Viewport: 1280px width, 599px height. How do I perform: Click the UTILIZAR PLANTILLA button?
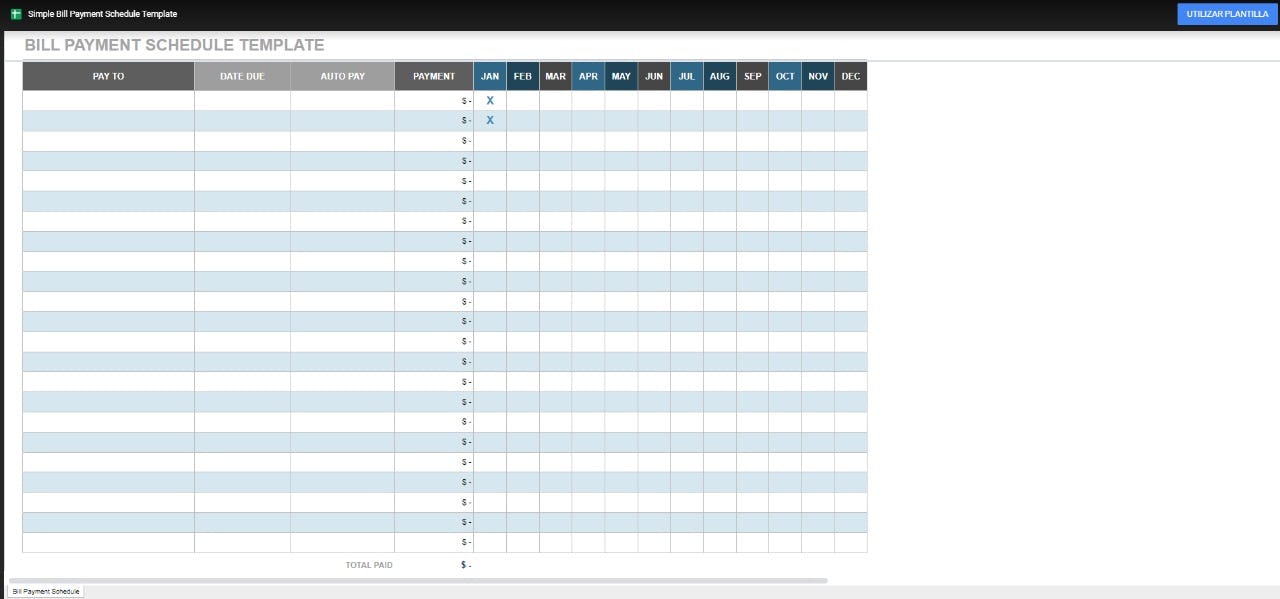(1227, 14)
